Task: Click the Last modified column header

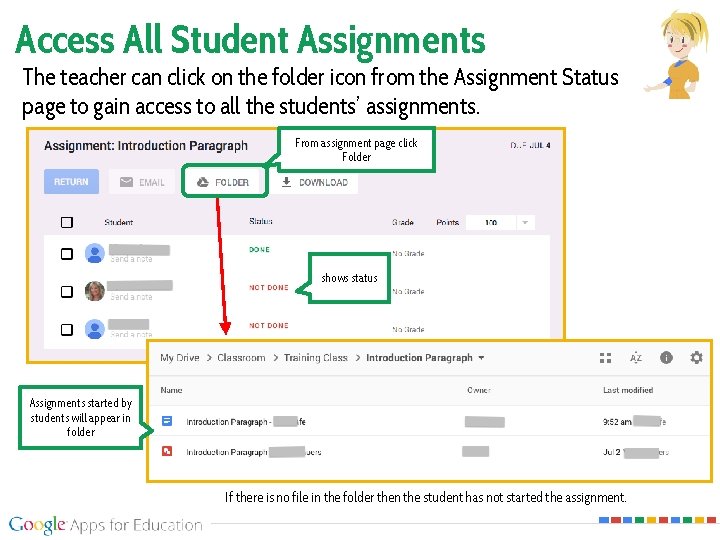Action: pyautogui.click(x=628, y=390)
